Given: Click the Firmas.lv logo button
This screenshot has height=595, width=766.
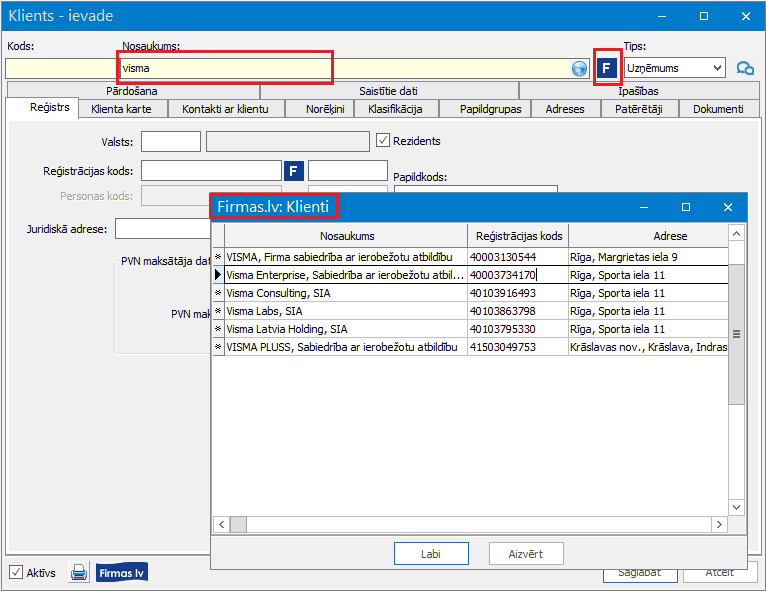Looking at the screenshot, I should [x=122, y=572].
